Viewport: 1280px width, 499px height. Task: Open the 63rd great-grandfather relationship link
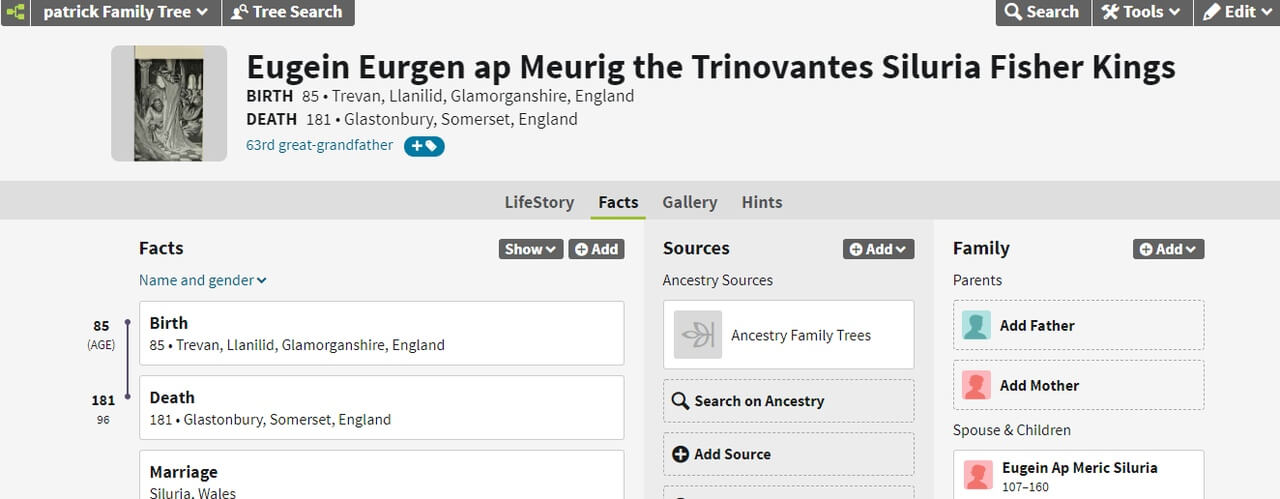[320, 146]
